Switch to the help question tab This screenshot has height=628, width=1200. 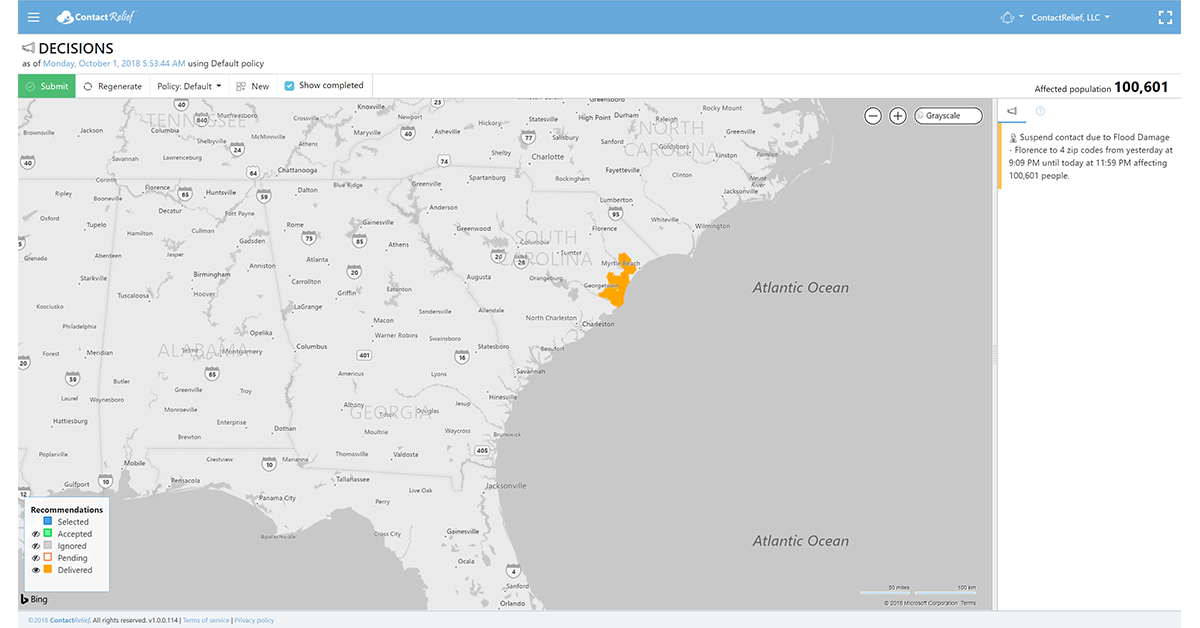tap(1040, 111)
